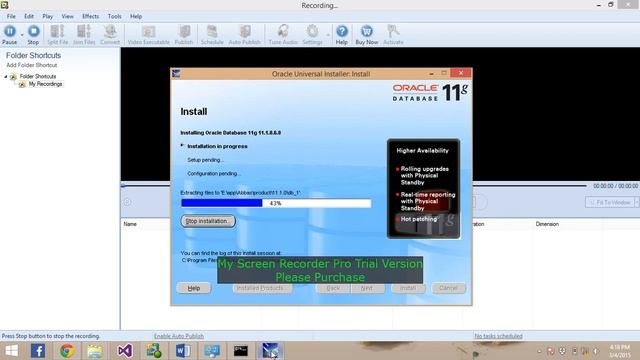This screenshot has height=360, width=640.
Task: Click the Help button in Oracle installer
Action: click(x=193, y=288)
